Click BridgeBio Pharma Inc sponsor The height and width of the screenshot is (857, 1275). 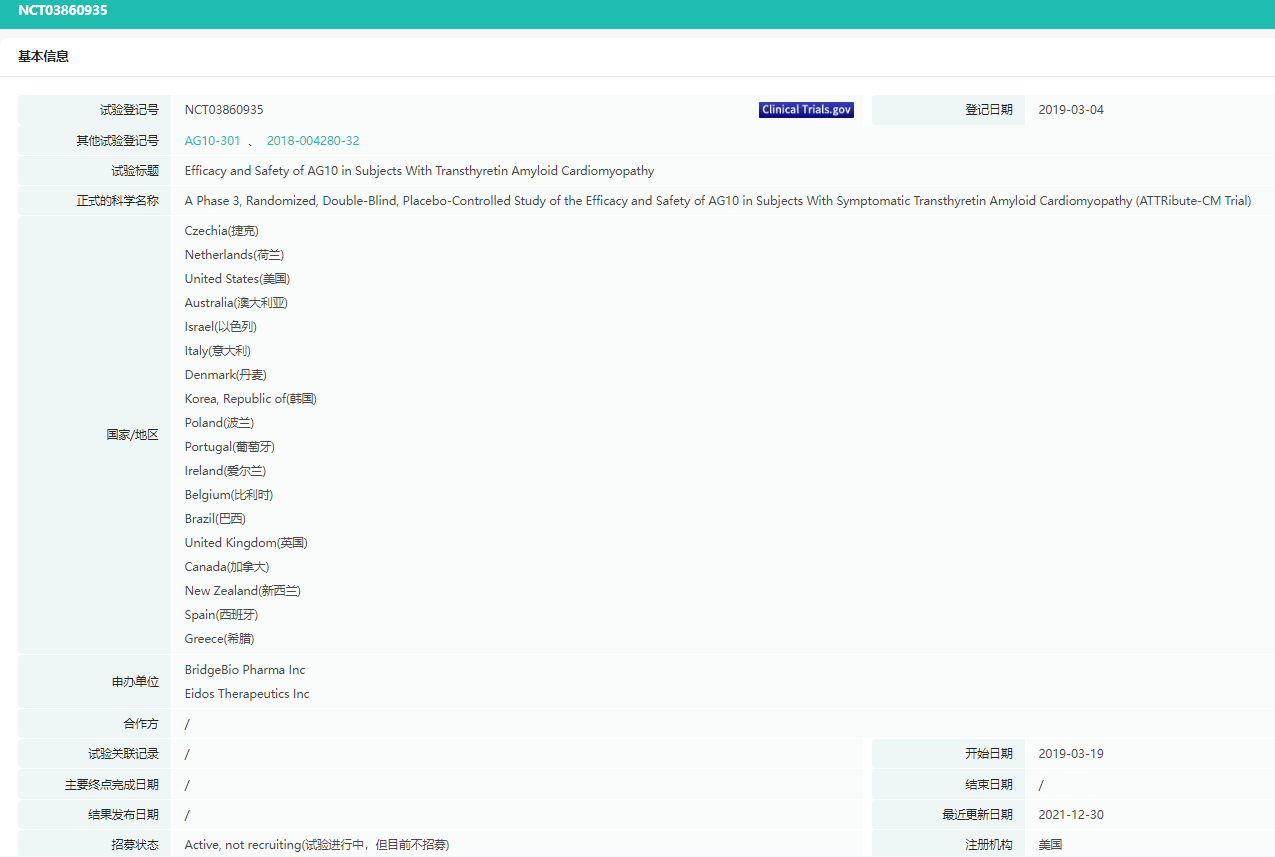pyautogui.click(x=245, y=670)
